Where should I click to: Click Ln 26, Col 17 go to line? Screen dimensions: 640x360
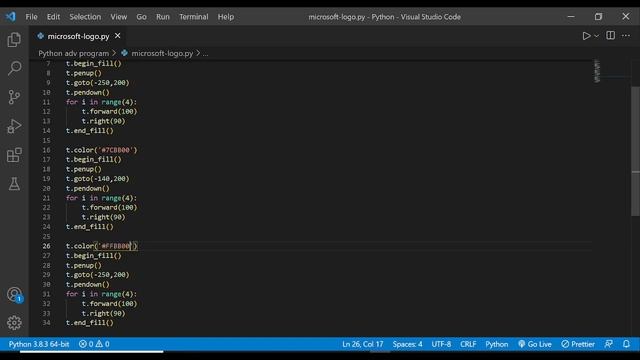(x=362, y=344)
